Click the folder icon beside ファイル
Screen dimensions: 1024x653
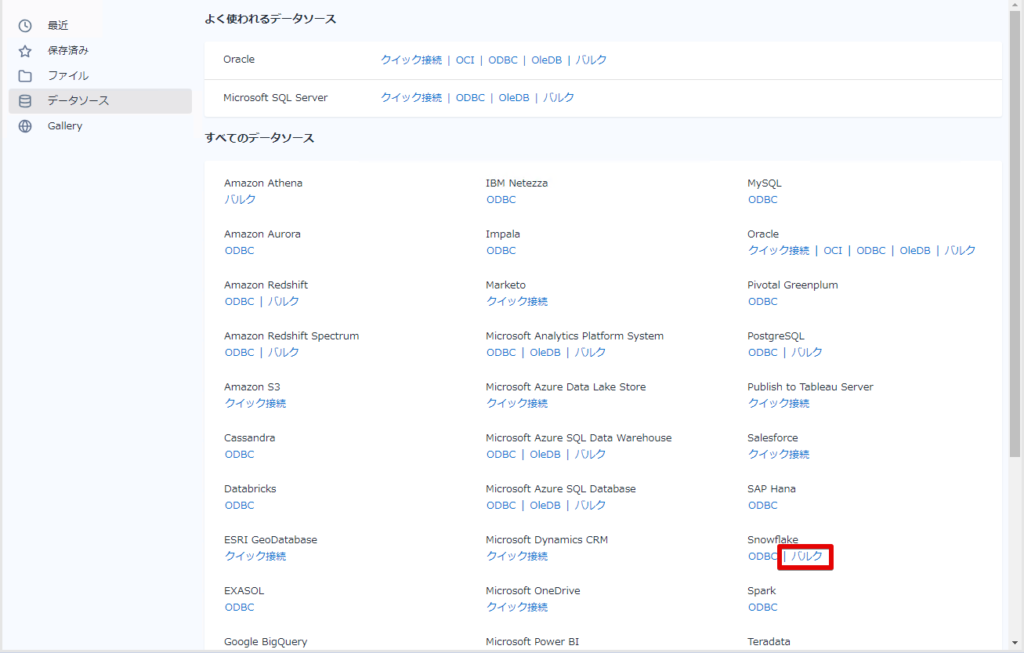pos(25,76)
